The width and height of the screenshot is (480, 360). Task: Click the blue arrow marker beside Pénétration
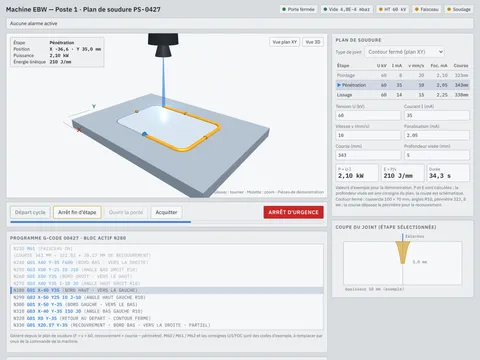pyautogui.click(x=339, y=85)
